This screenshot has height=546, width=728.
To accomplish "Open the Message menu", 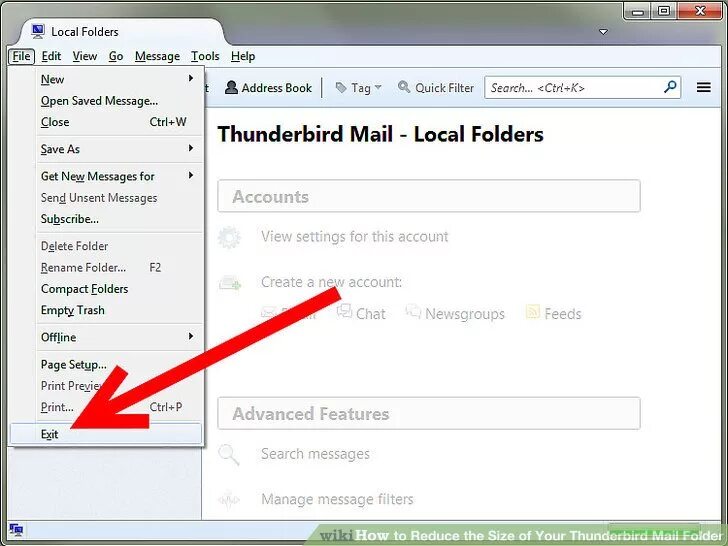I will 157,56.
